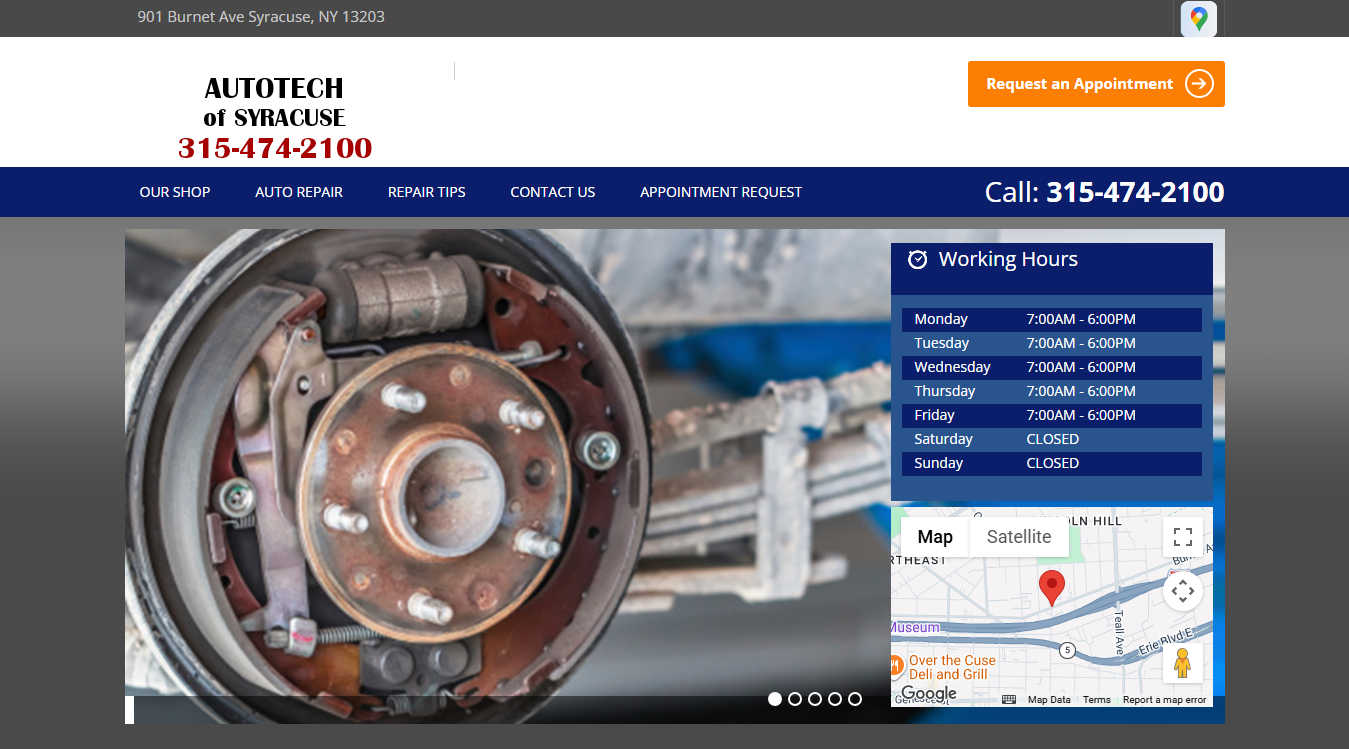Go to CONTACT US page
1349x749 pixels.
coord(553,192)
